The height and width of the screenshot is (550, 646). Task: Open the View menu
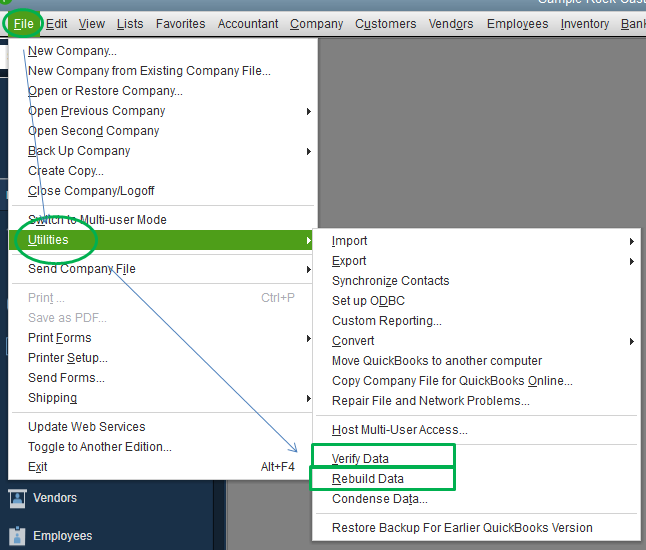point(92,24)
